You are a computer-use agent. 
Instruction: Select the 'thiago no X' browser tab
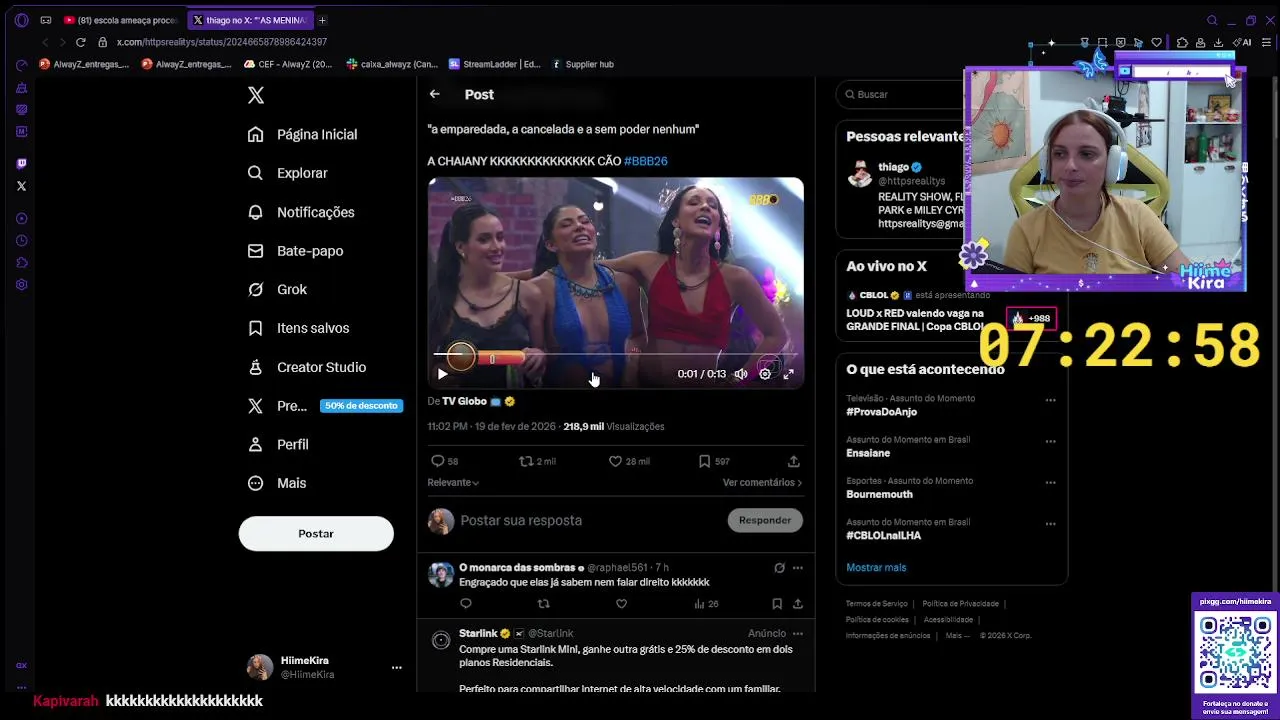[251, 20]
